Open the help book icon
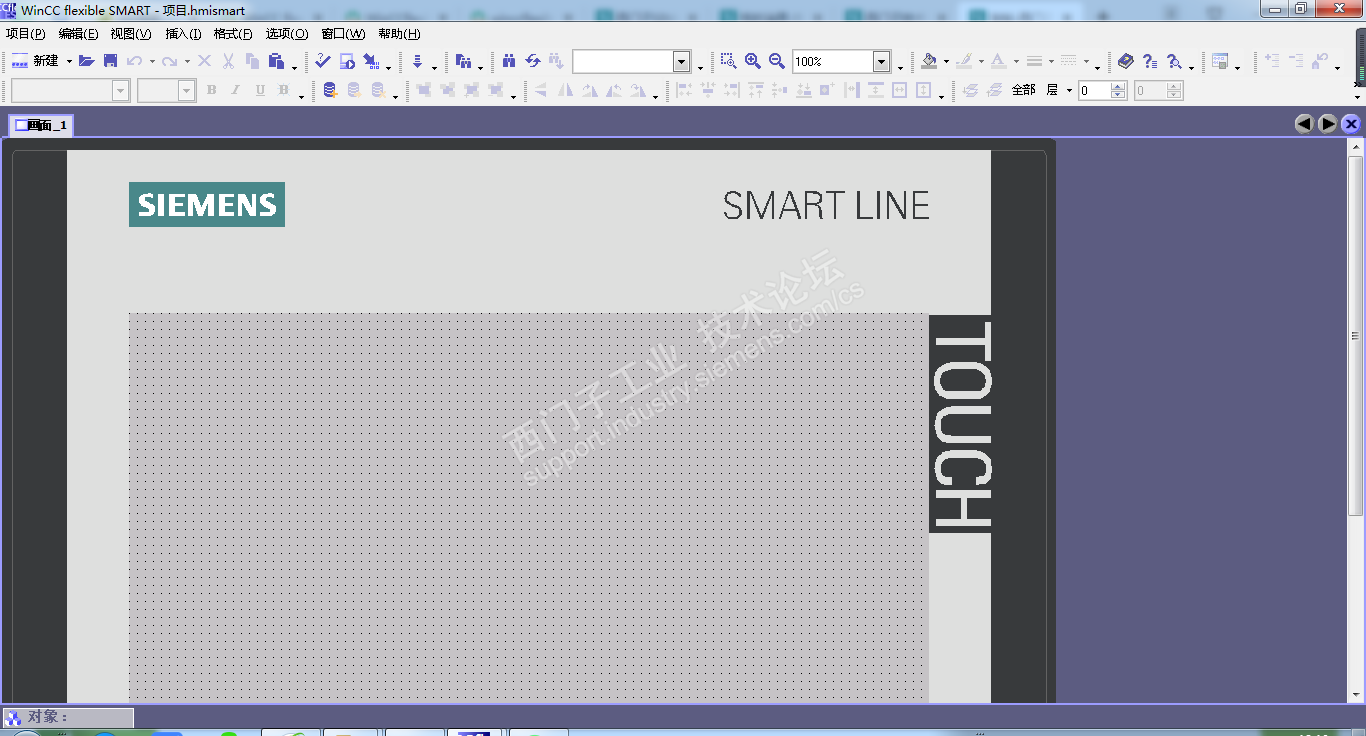 [x=1126, y=61]
